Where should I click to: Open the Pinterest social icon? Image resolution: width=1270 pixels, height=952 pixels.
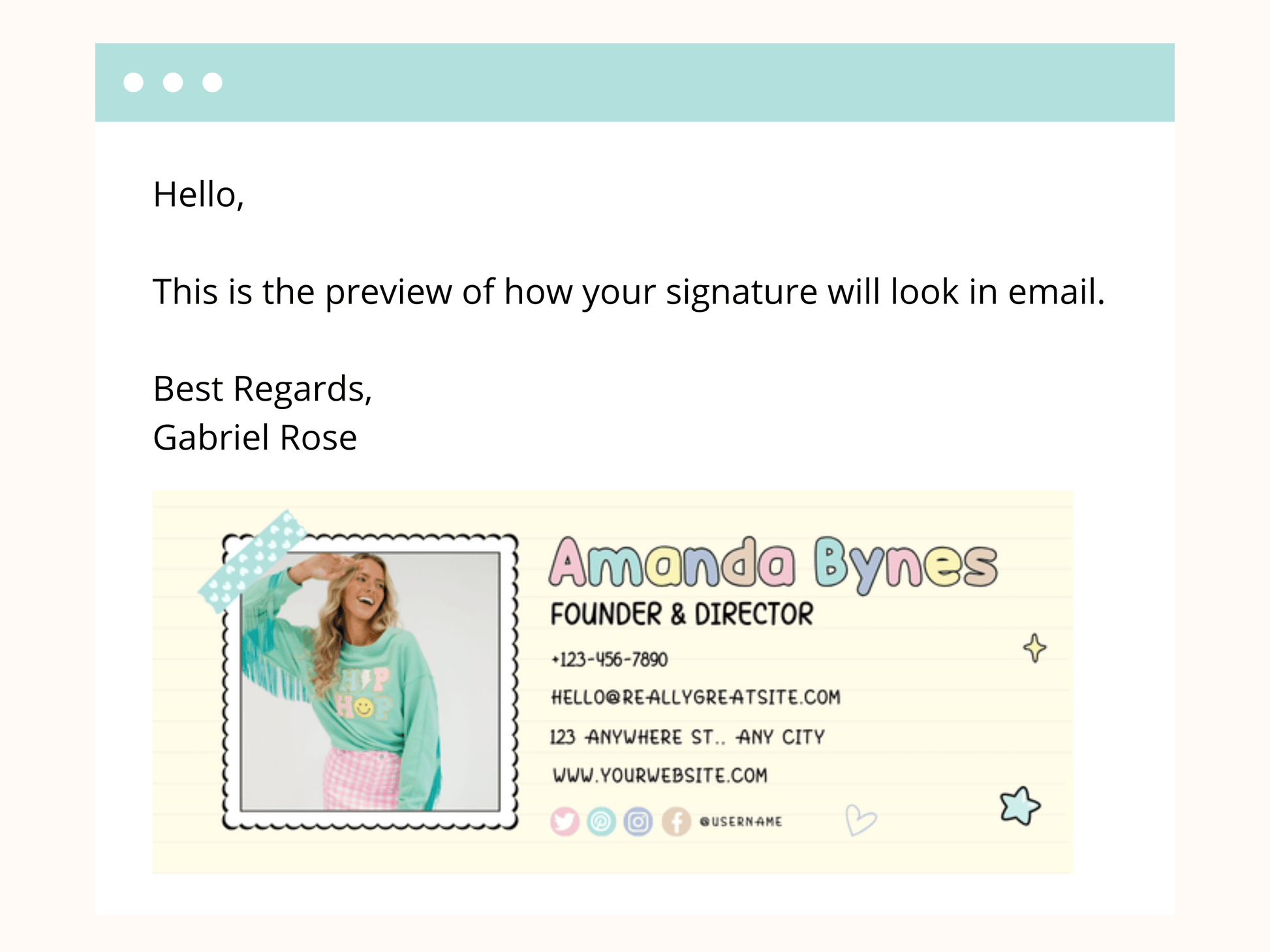coord(601,821)
